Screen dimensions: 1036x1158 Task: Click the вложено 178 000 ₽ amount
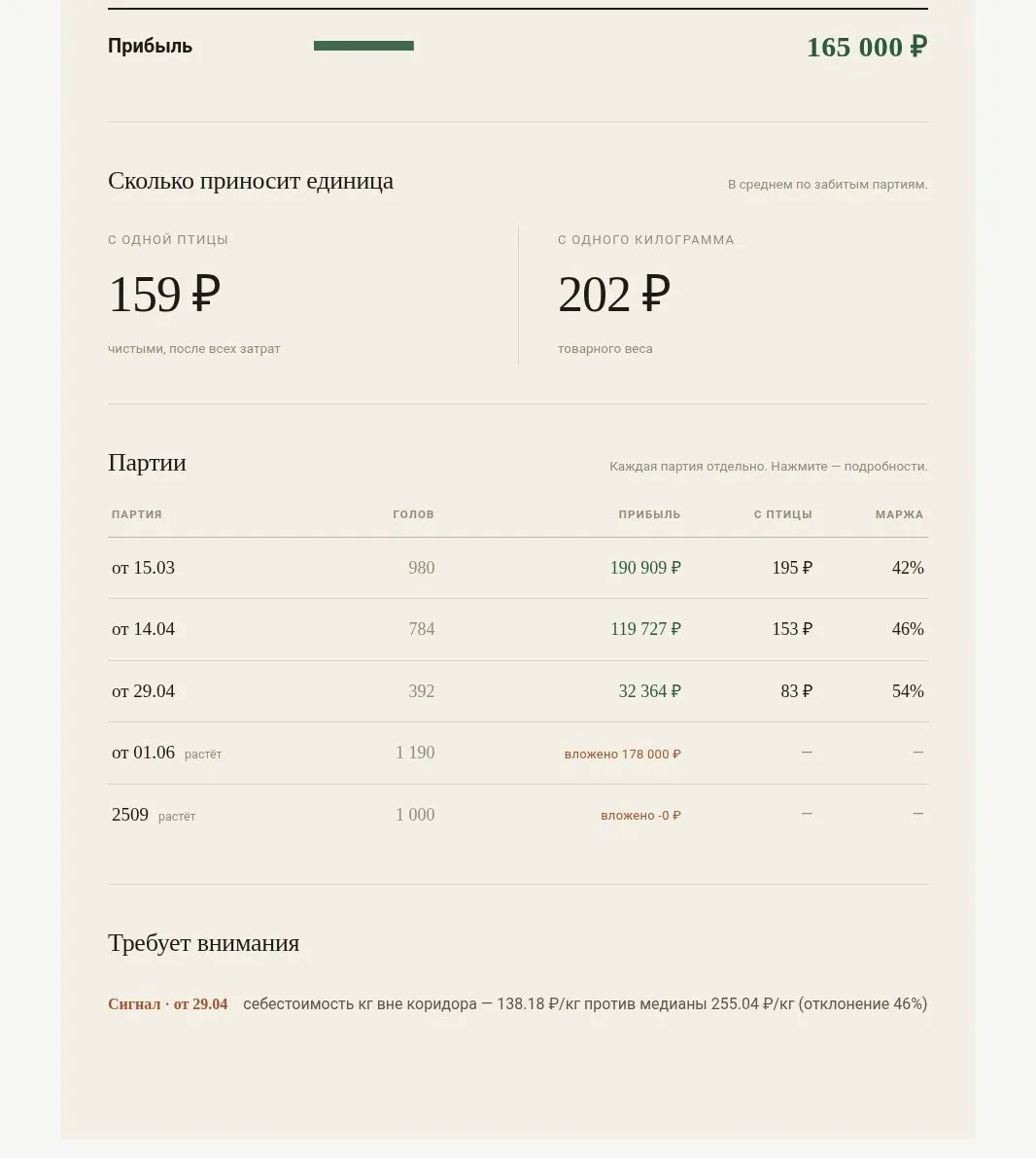pyautogui.click(x=623, y=754)
